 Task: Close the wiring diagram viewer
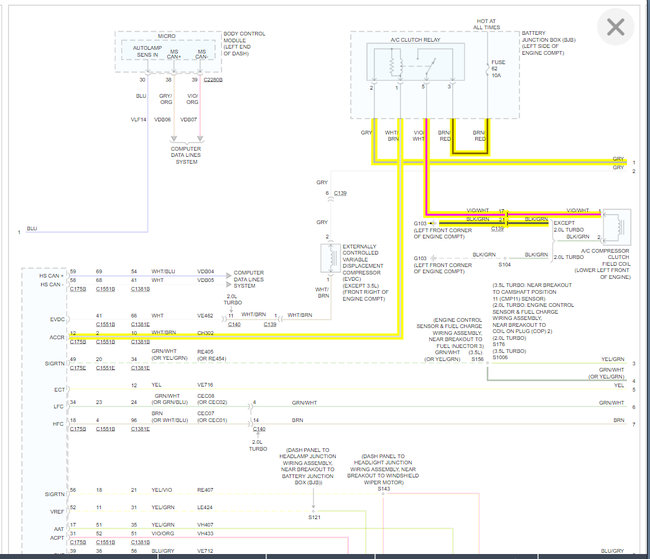click(615, 27)
